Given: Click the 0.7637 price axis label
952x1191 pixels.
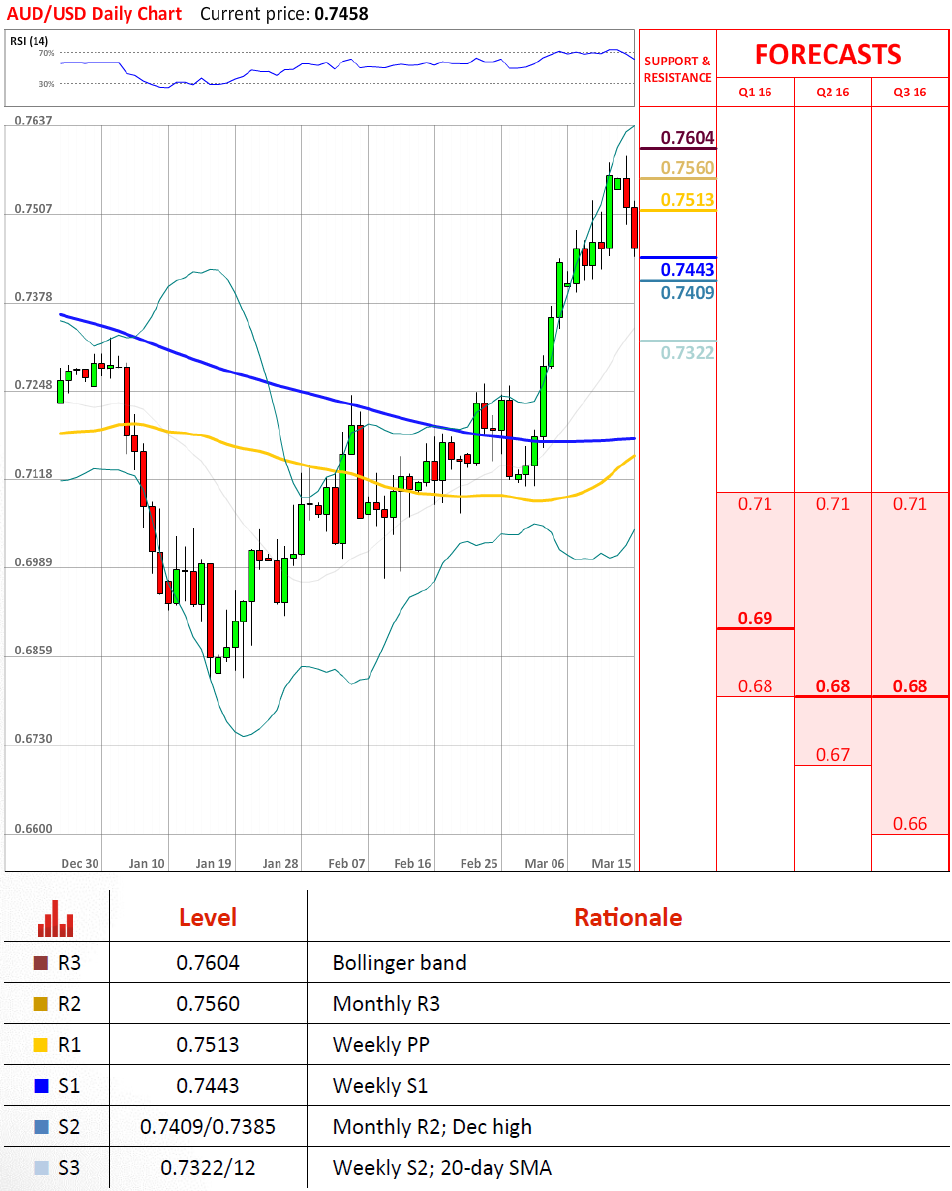Looking at the screenshot, I should pos(33,121).
